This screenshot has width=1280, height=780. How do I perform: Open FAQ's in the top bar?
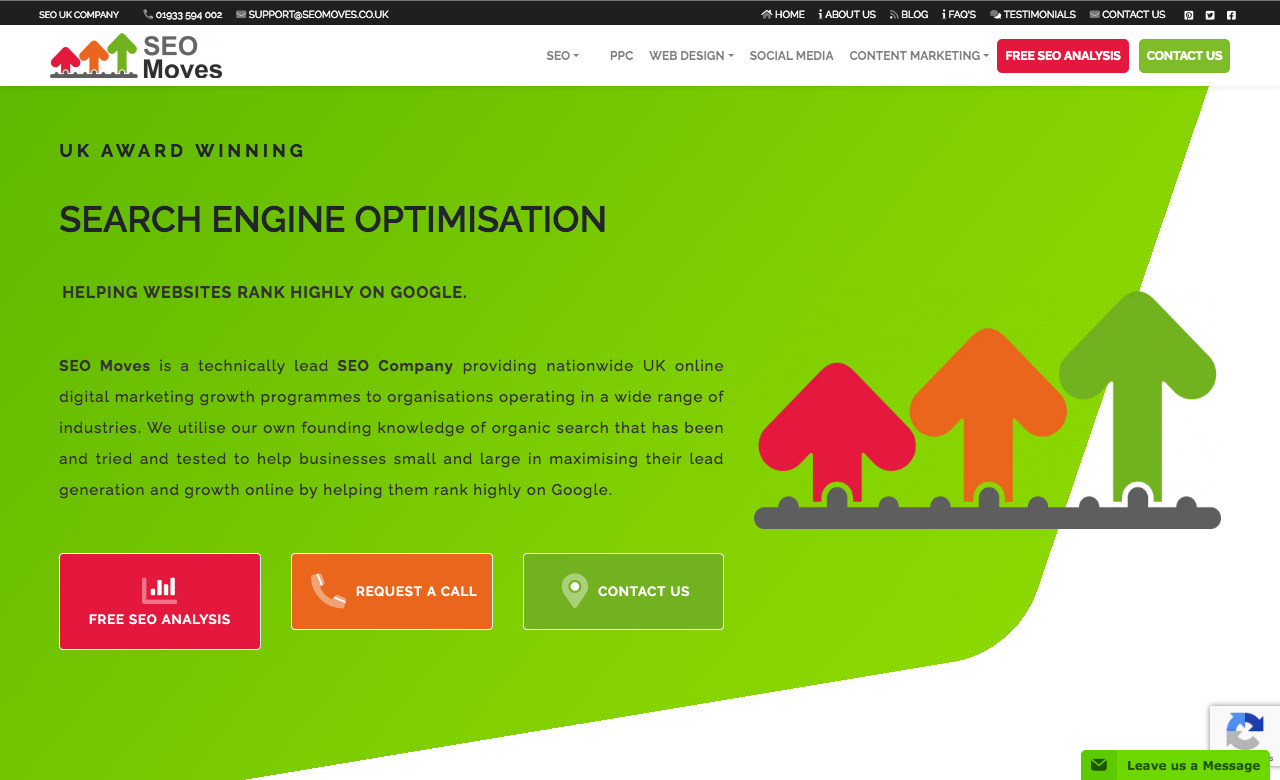959,15
